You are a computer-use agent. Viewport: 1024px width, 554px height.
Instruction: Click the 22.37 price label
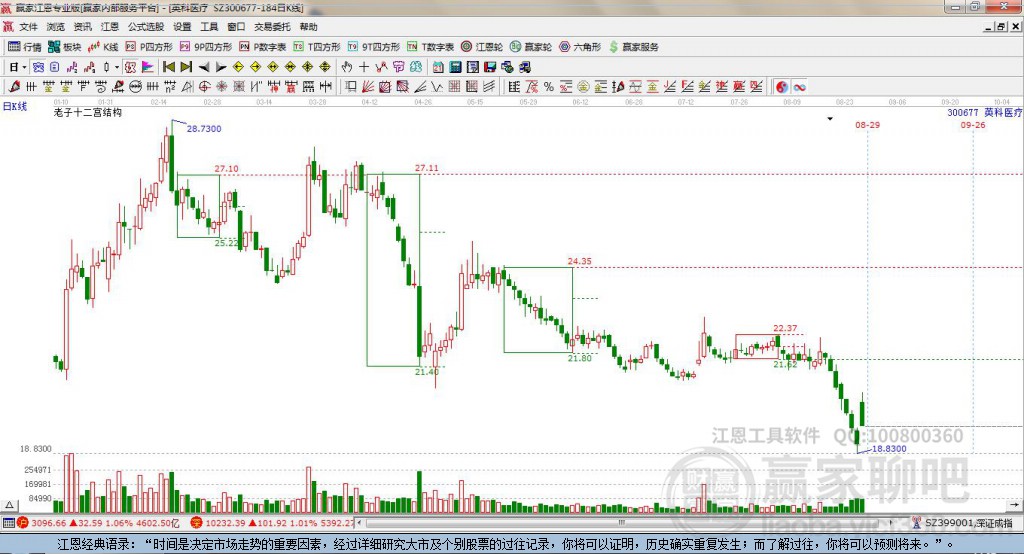click(785, 329)
